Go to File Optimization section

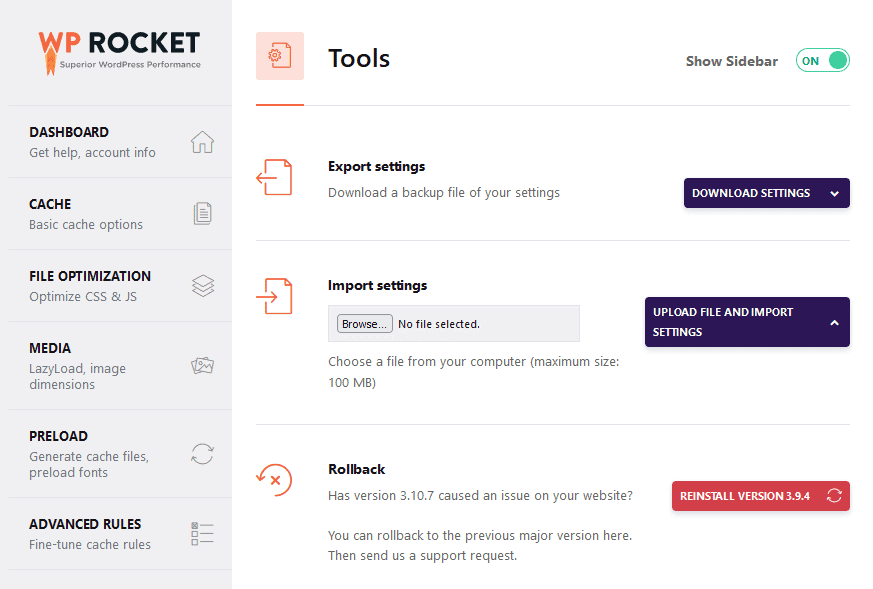[x=120, y=286]
